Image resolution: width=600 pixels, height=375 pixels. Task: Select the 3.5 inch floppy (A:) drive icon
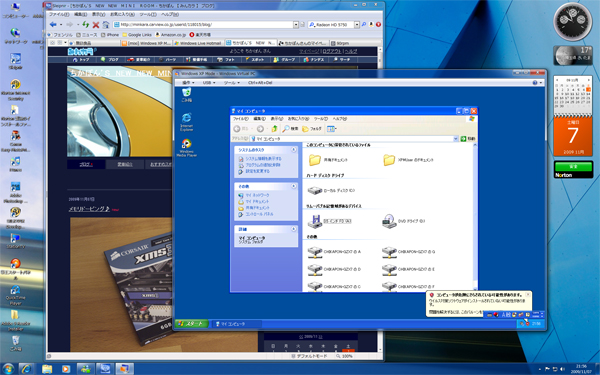(315, 221)
